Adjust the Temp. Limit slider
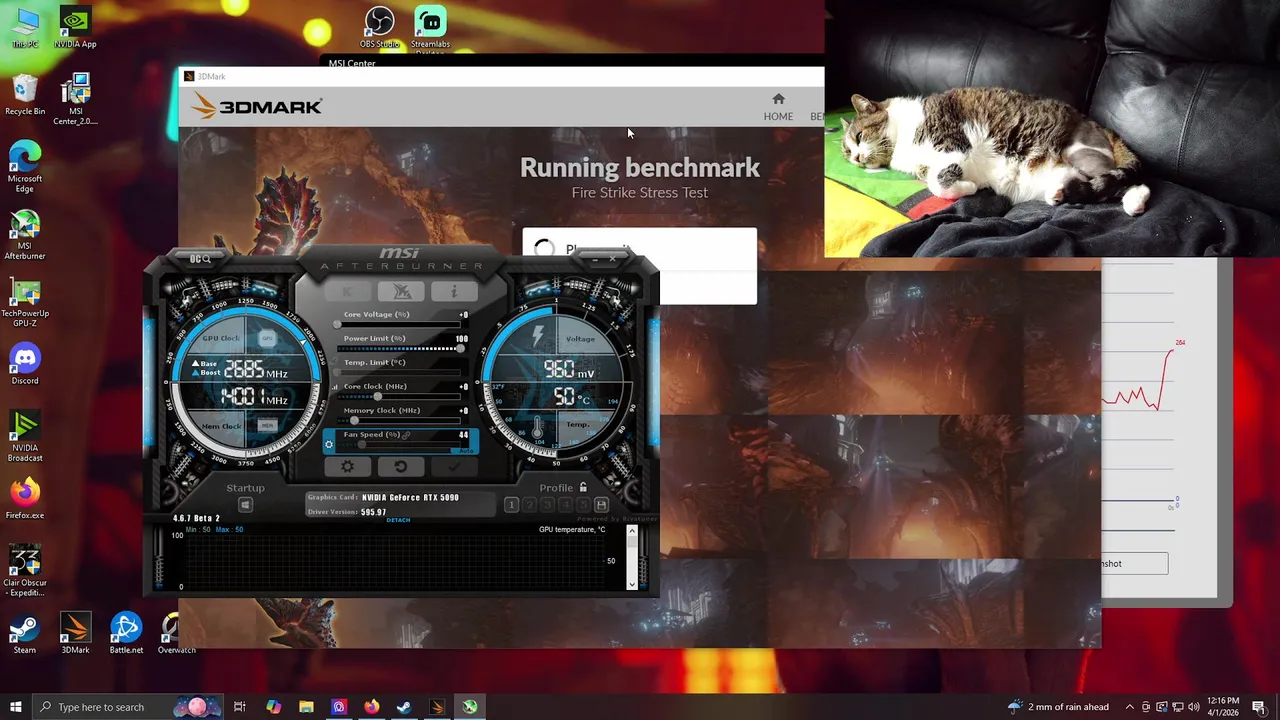 click(400, 372)
